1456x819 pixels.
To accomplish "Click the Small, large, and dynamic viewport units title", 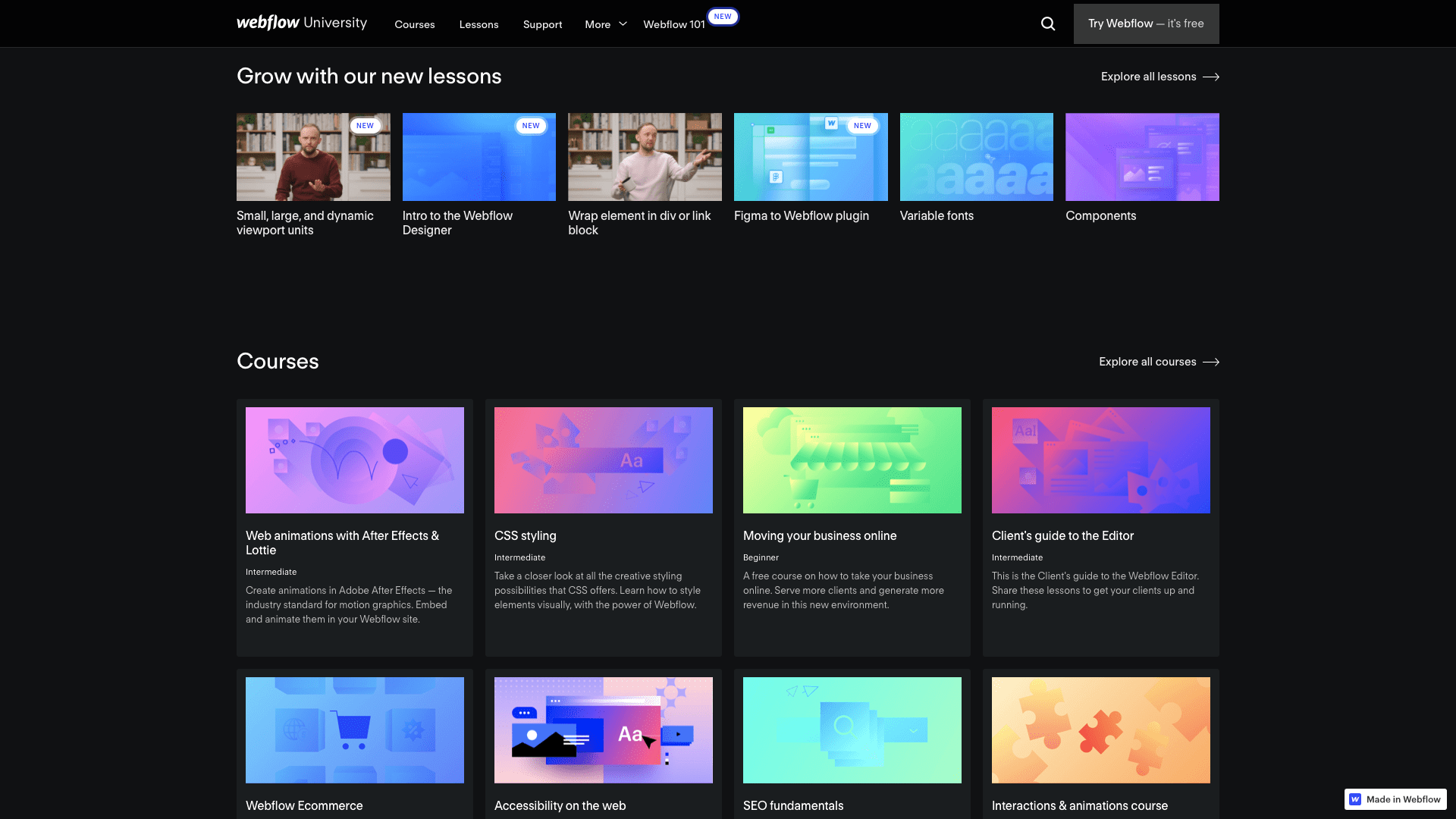I will [x=305, y=223].
